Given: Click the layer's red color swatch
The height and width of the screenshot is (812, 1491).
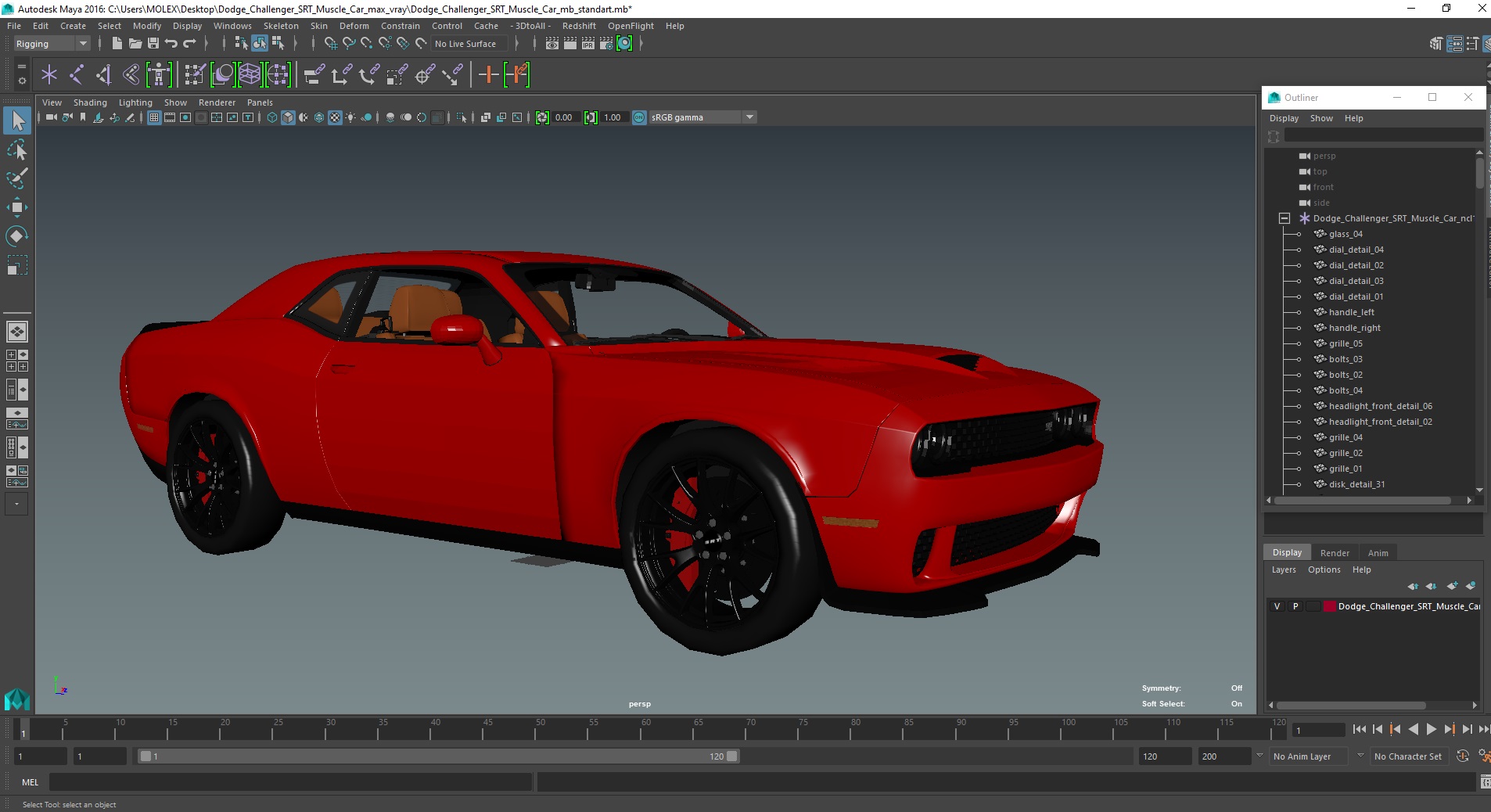Looking at the screenshot, I should coord(1330,606).
